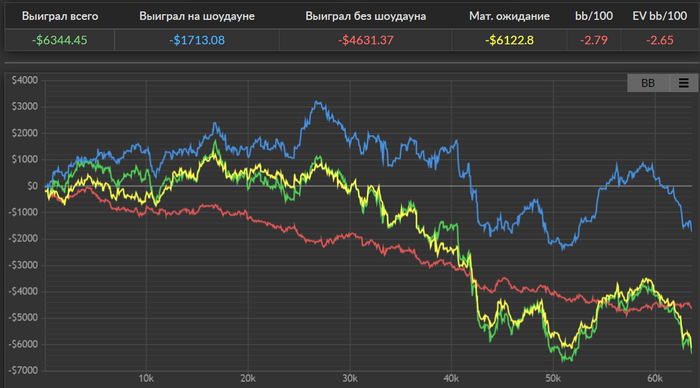Toggle the BB units button

[648, 83]
